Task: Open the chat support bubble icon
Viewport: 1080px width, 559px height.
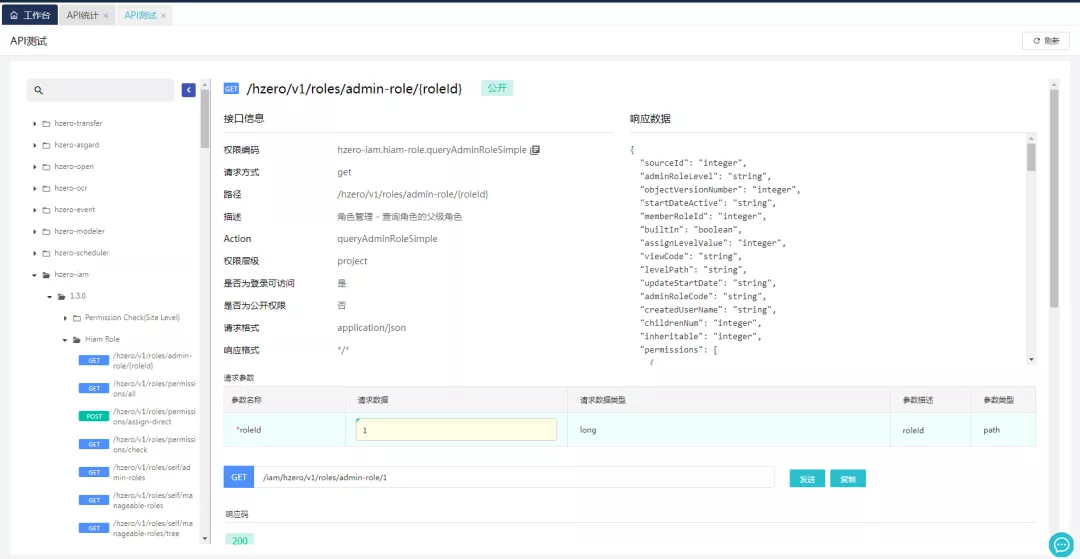Action: pyautogui.click(x=1060, y=544)
